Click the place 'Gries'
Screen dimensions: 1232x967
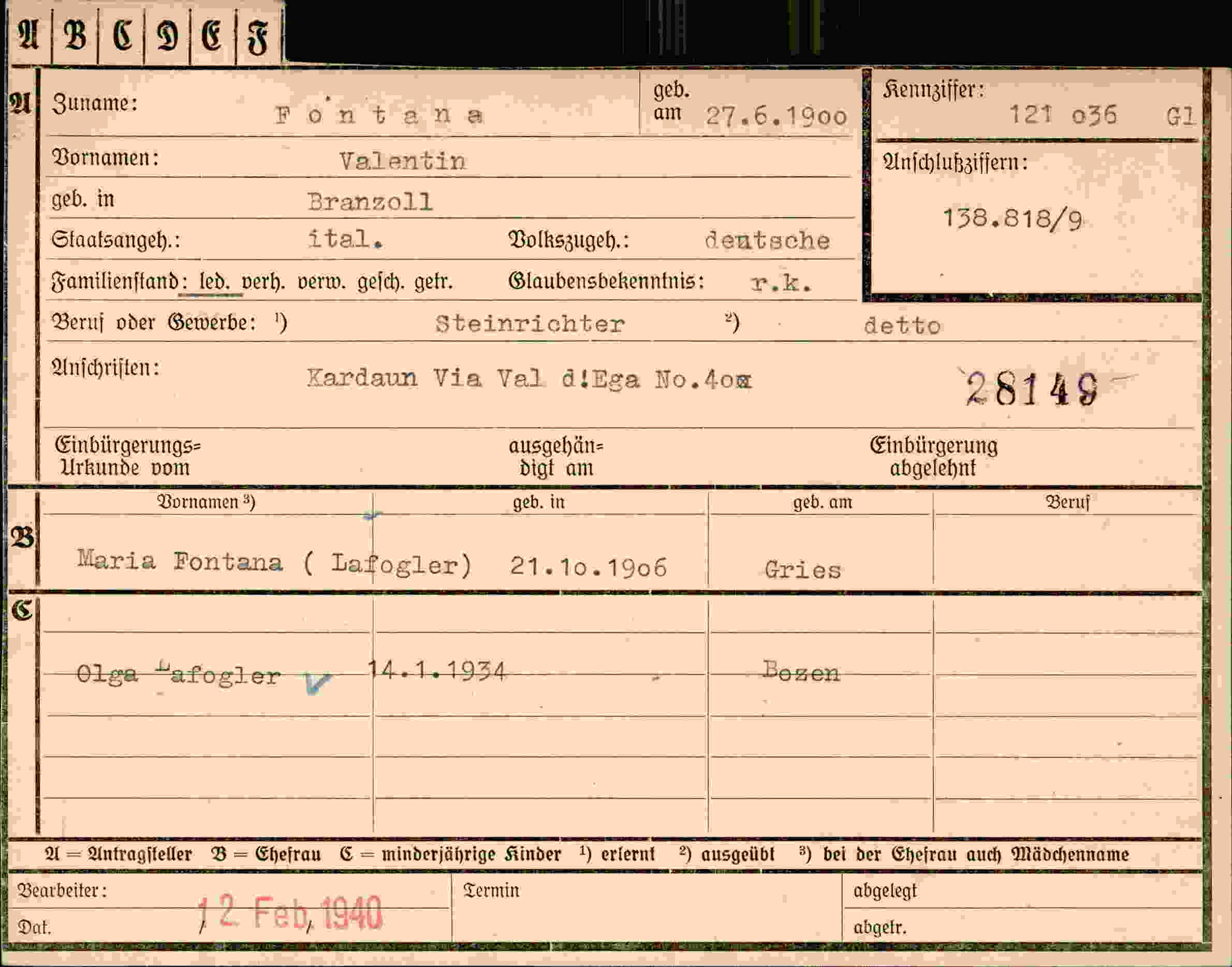tap(803, 569)
